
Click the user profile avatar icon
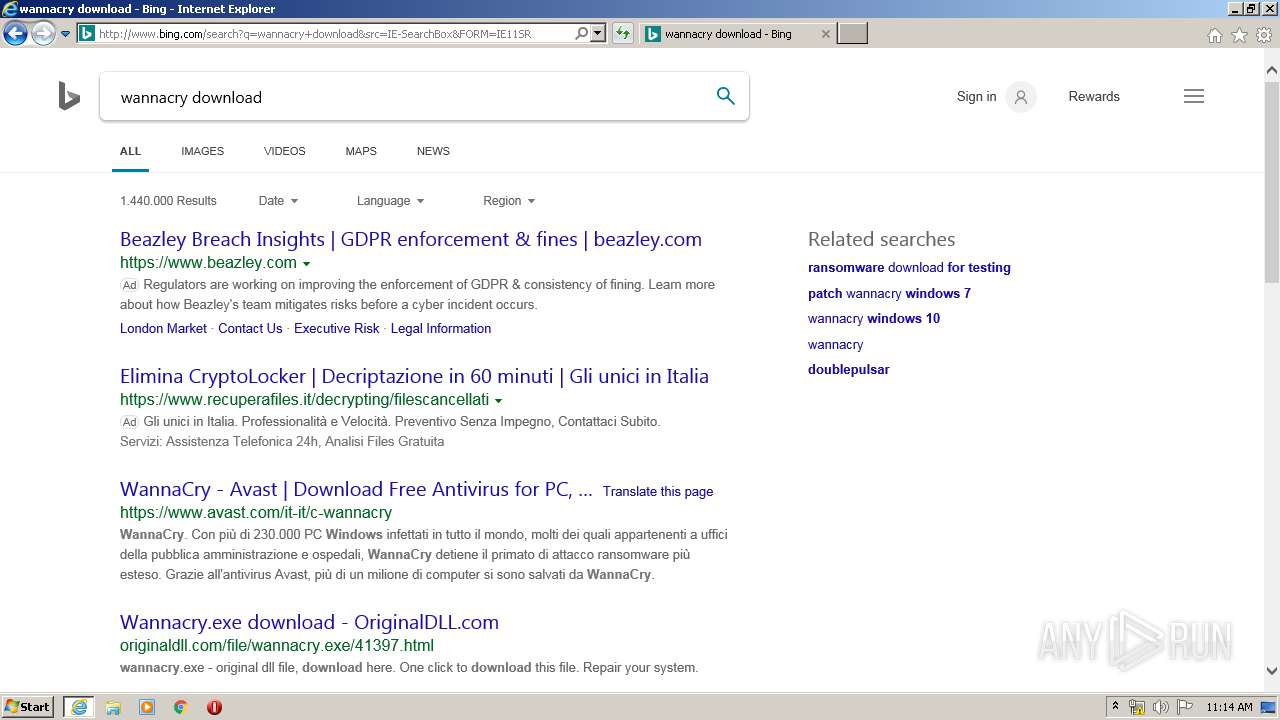coord(1021,97)
